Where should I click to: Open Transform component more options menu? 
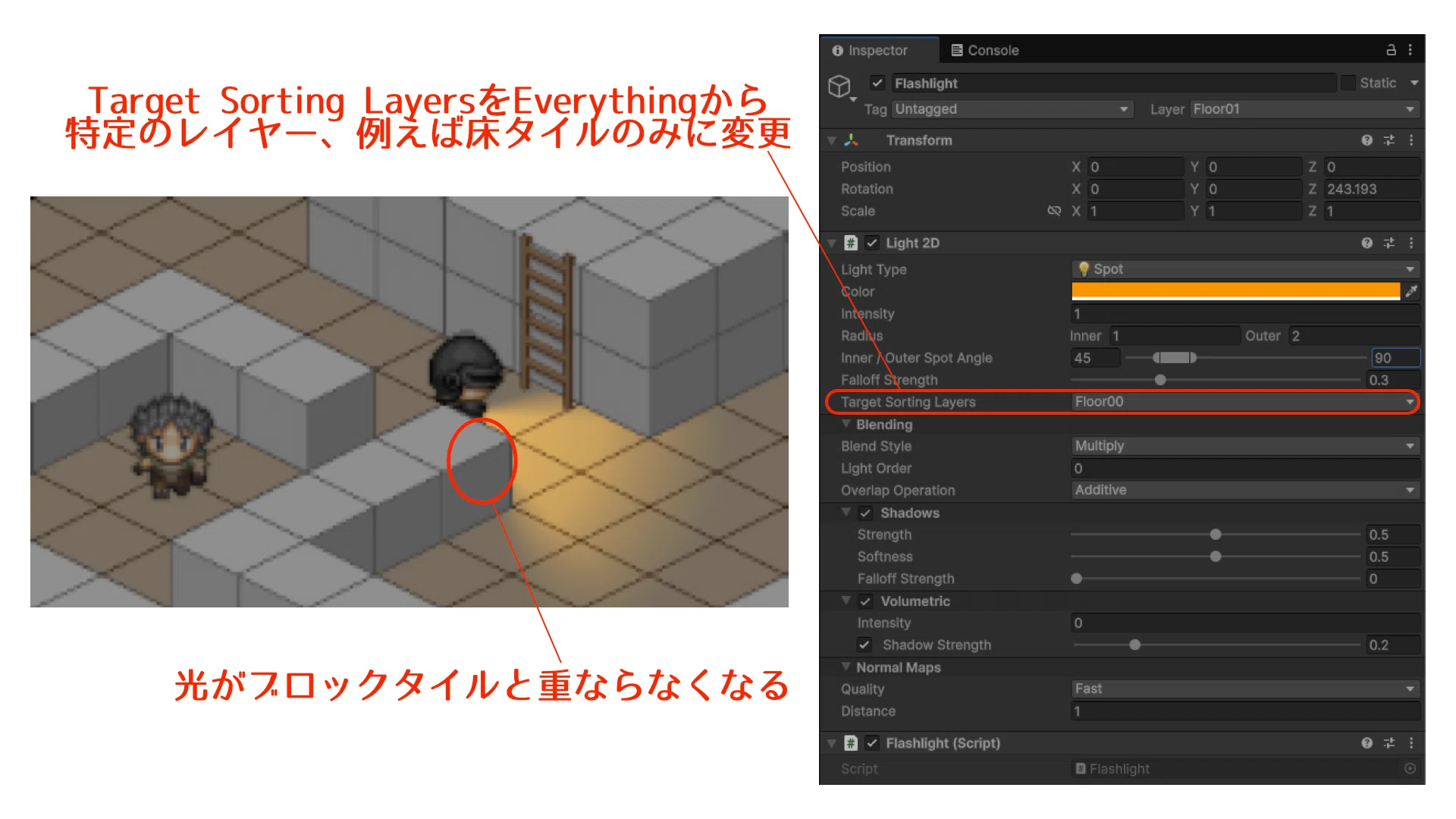point(1411,140)
